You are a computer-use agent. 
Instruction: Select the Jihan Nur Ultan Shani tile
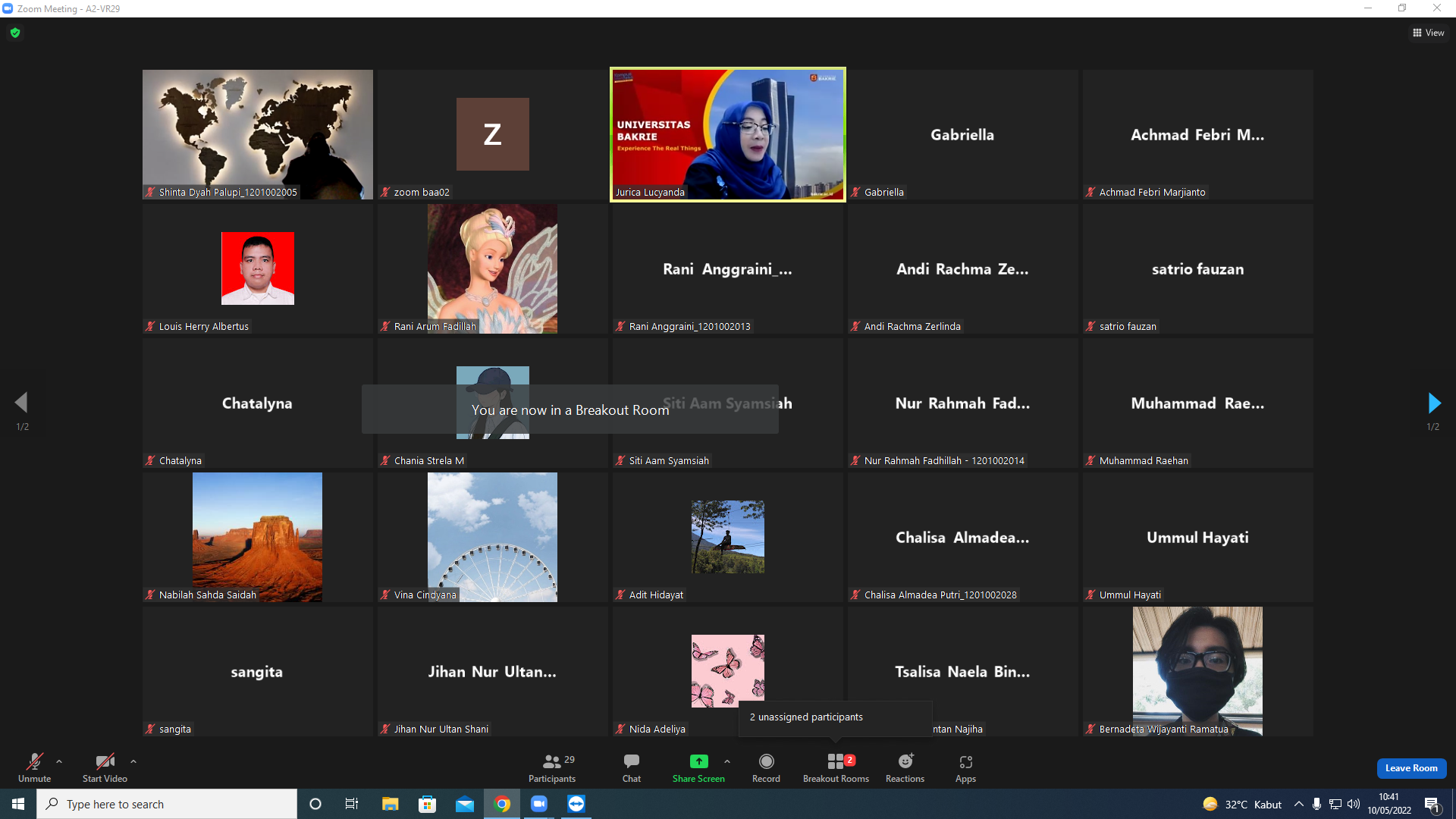coord(493,671)
